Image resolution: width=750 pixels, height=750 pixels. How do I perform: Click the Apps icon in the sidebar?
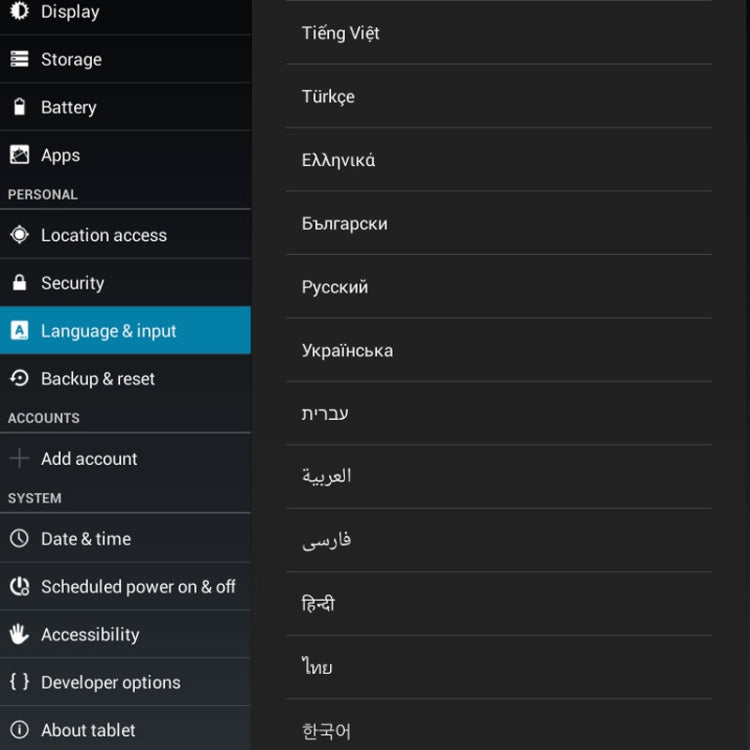point(19,154)
